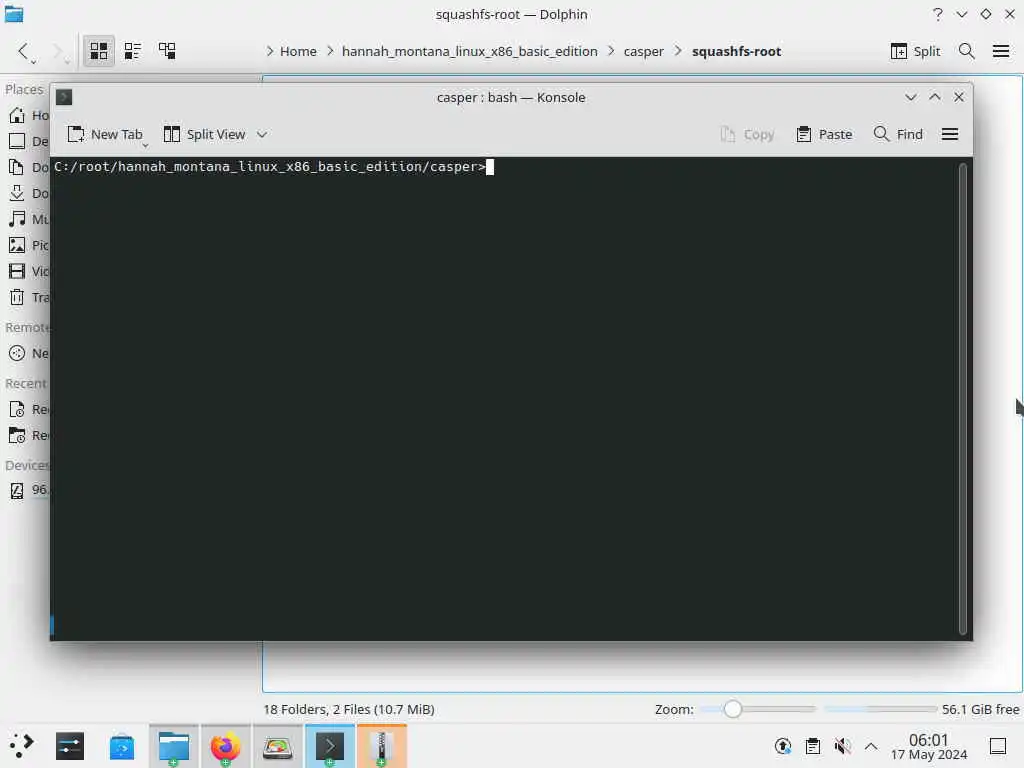The height and width of the screenshot is (768, 1024).
Task: Click Copy in Konsole toolbar
Action: [x=747, y=134]
